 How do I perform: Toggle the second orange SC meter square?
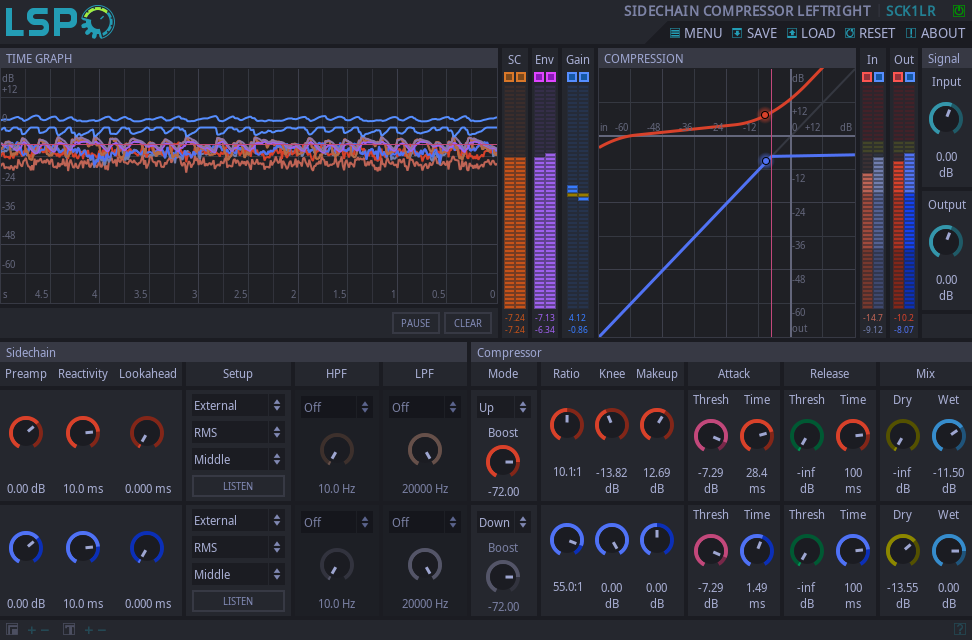(x=521, y=77)
